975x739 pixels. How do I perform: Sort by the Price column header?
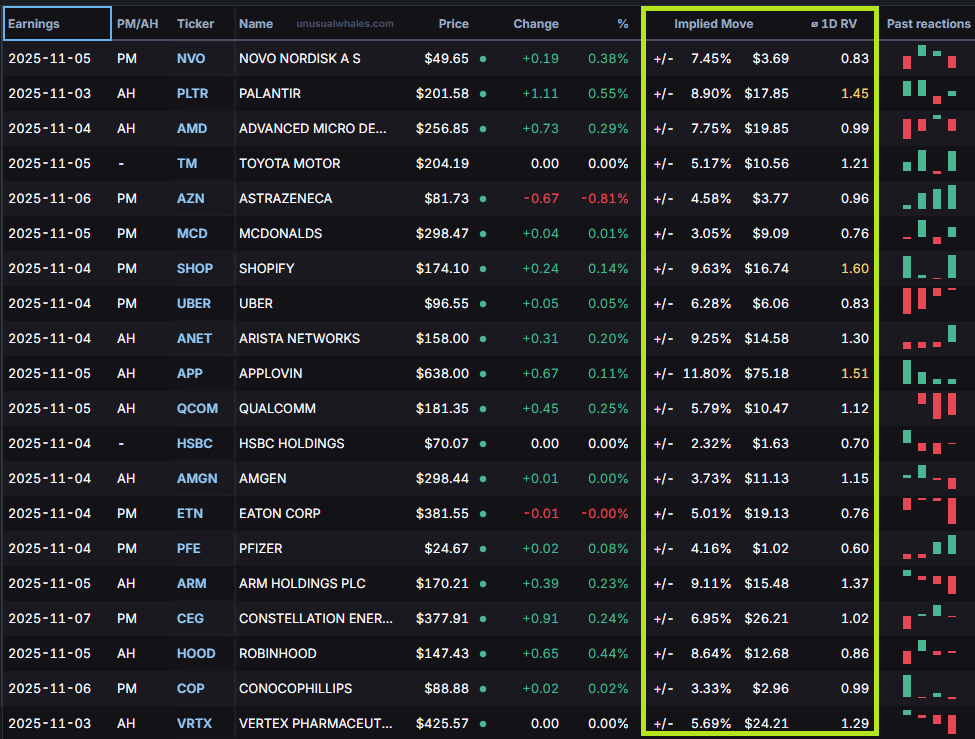(x=453, y=24)
